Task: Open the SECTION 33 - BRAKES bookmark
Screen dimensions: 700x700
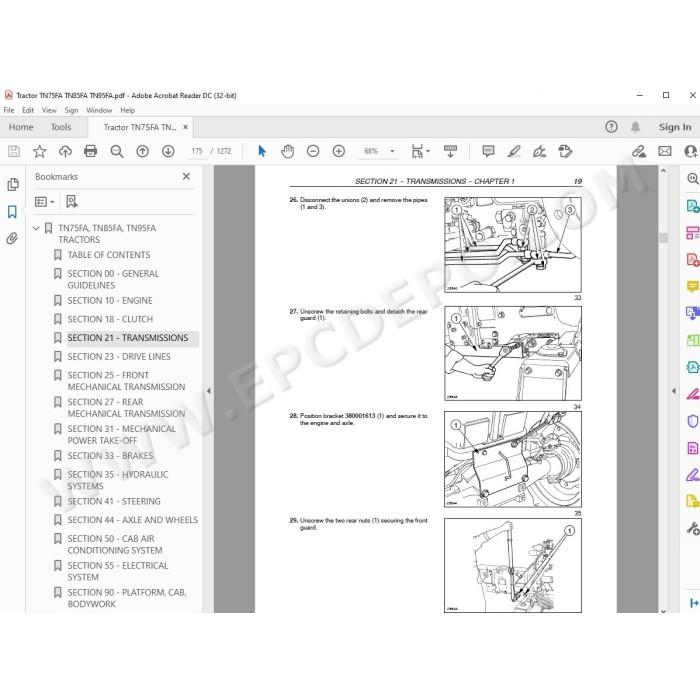Action: click(110, 456)
